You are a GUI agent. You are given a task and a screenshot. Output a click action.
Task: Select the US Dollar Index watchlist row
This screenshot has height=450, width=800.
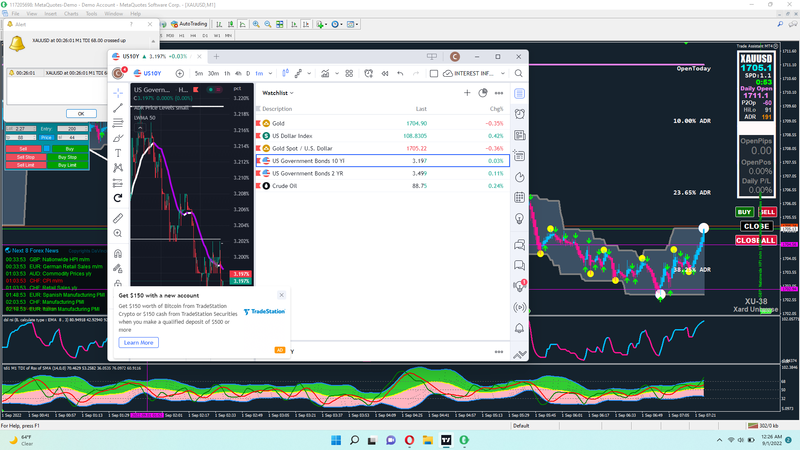tap(382, 136)
